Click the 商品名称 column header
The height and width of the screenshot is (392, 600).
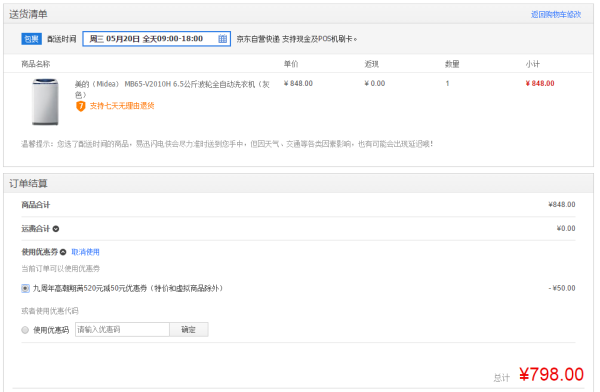(36, 64)
